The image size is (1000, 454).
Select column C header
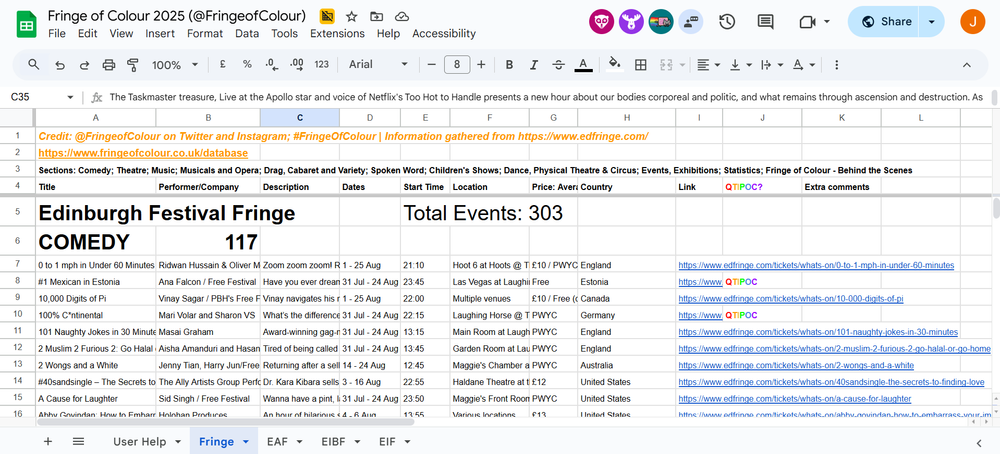pos(300,117)
